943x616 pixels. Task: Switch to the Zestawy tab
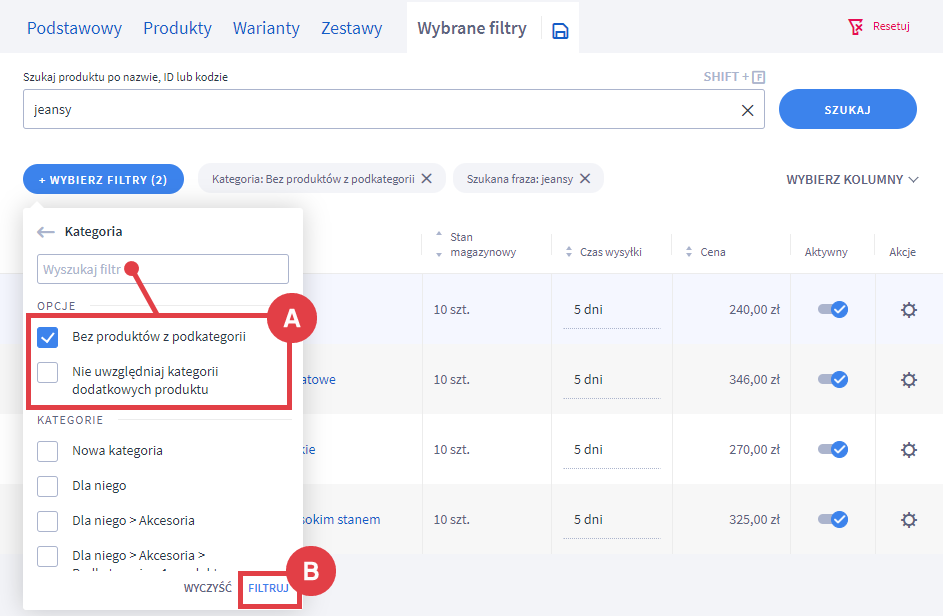(352, 28)
